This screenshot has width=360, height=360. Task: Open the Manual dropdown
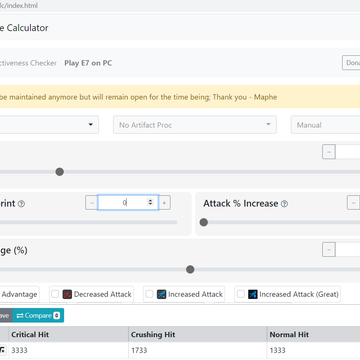tap(325, 125)
